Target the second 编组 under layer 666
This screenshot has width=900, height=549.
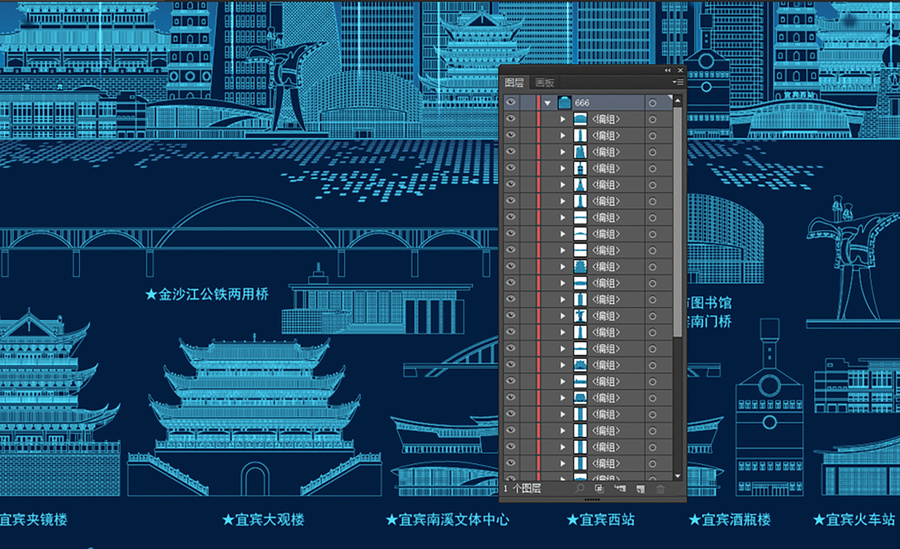(x=653, y=136)
